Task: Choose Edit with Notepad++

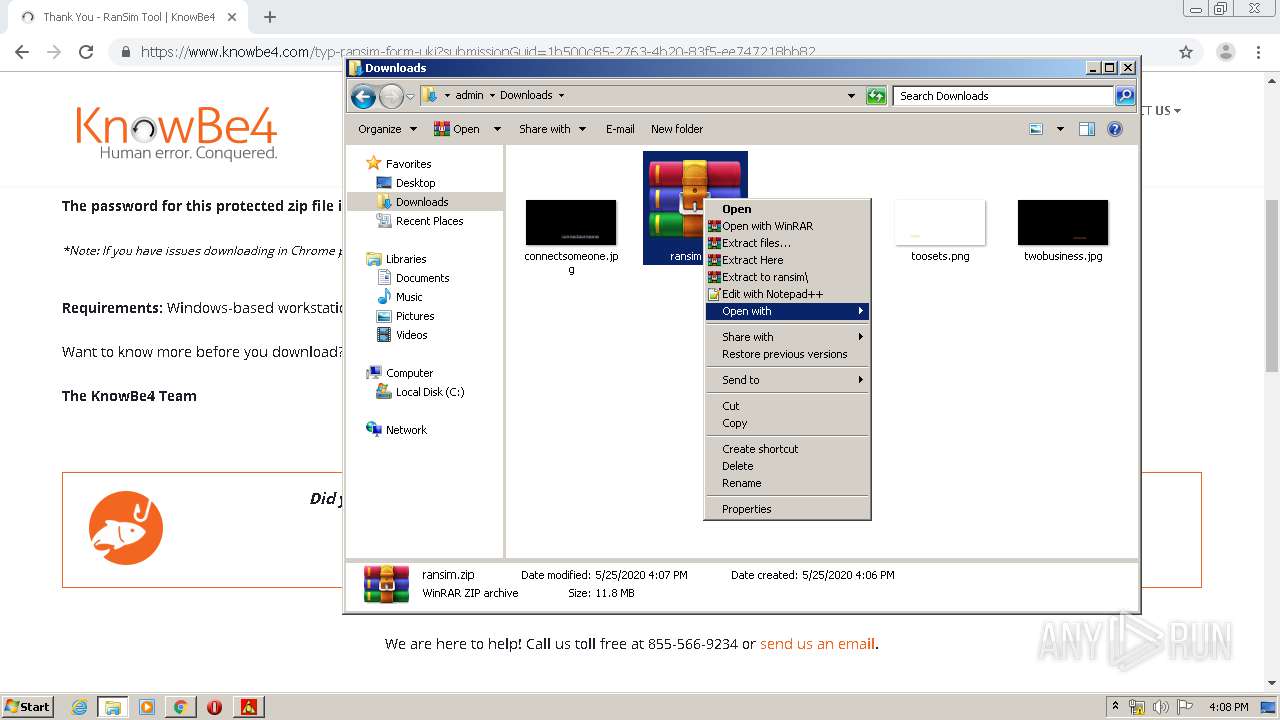Action: pyautogui.click(x=787, y=294)
